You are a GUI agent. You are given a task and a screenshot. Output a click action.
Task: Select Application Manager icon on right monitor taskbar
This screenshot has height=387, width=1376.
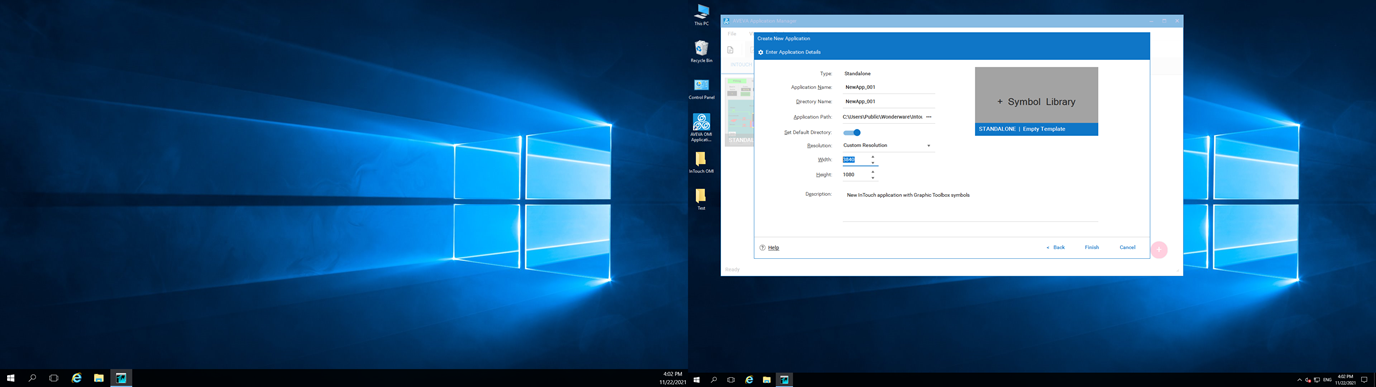click(785, 380)
